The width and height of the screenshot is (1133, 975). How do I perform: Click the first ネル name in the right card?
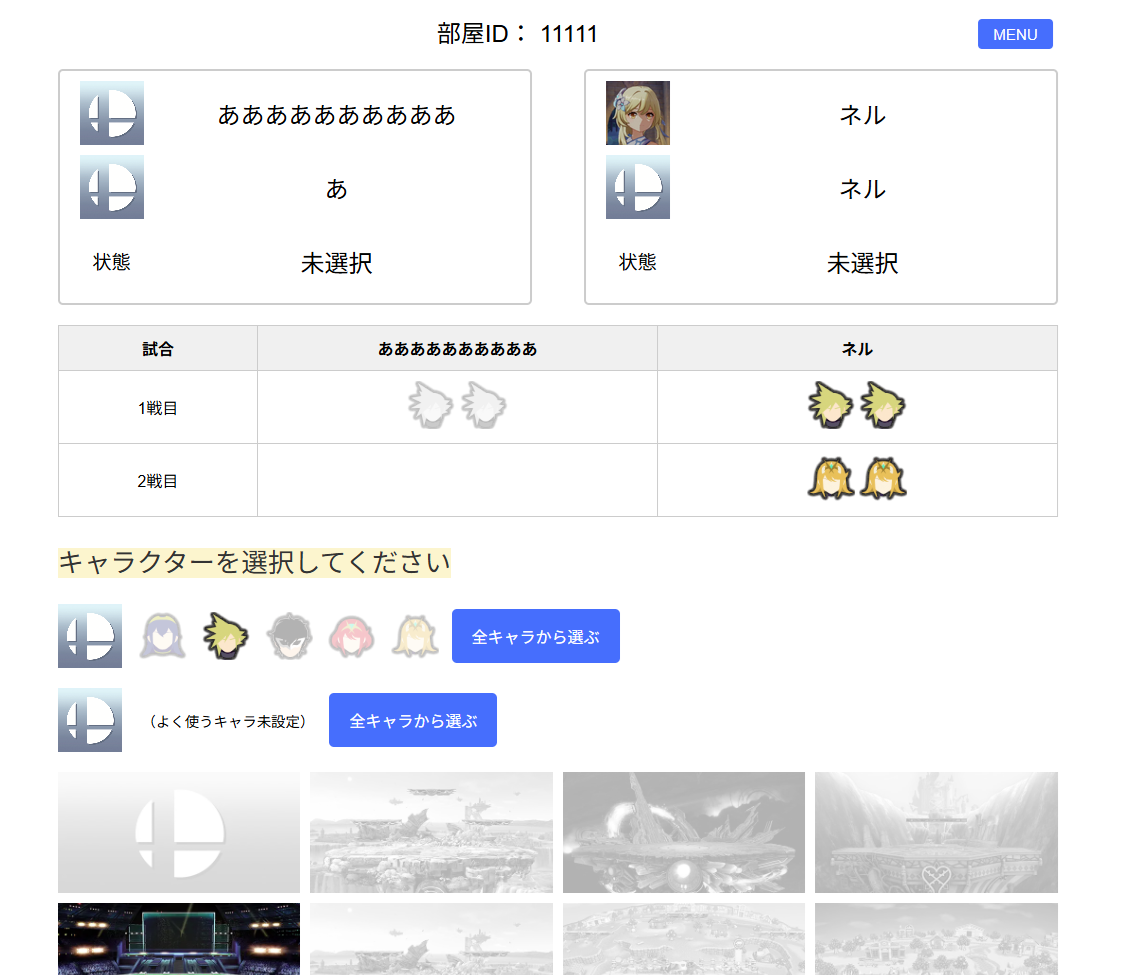[x=863, y=115]
